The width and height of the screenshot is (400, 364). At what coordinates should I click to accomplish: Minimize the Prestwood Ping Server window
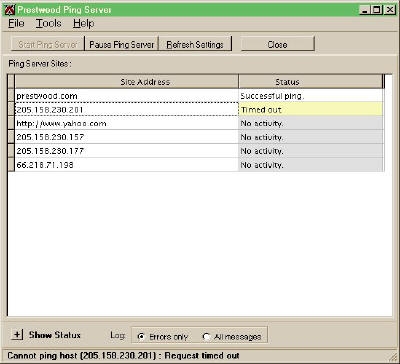[x=365, y=10]
